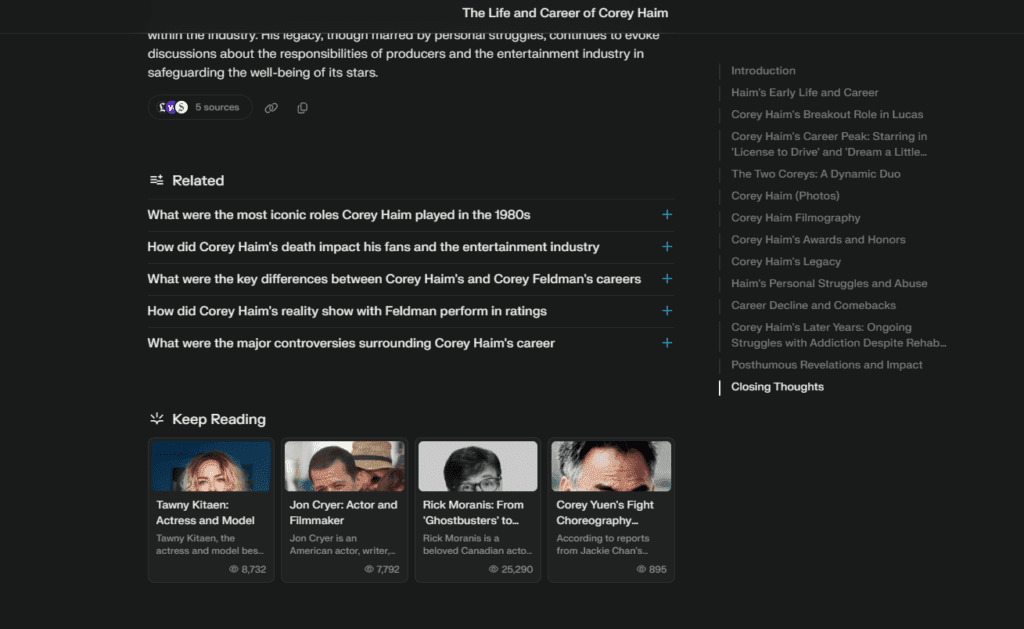1024x629 pixels.
Task: Navigate to The Two Coreys section
Action: (x=815, y=174)
